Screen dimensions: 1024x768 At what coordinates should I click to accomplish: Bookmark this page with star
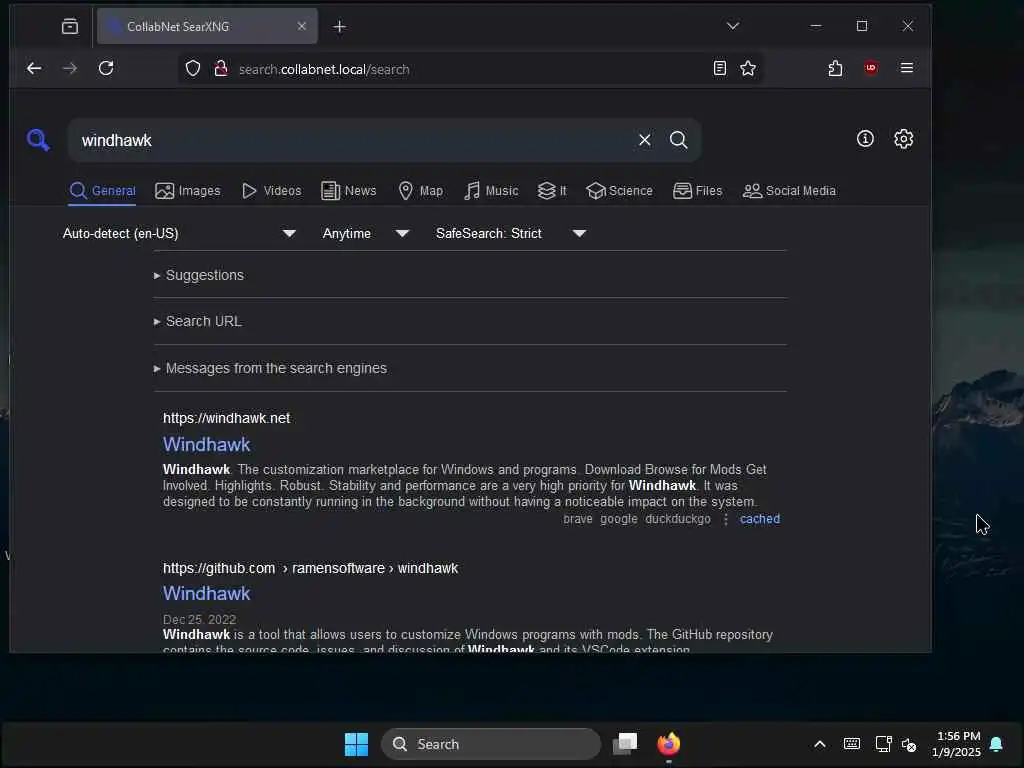[748, 68]
